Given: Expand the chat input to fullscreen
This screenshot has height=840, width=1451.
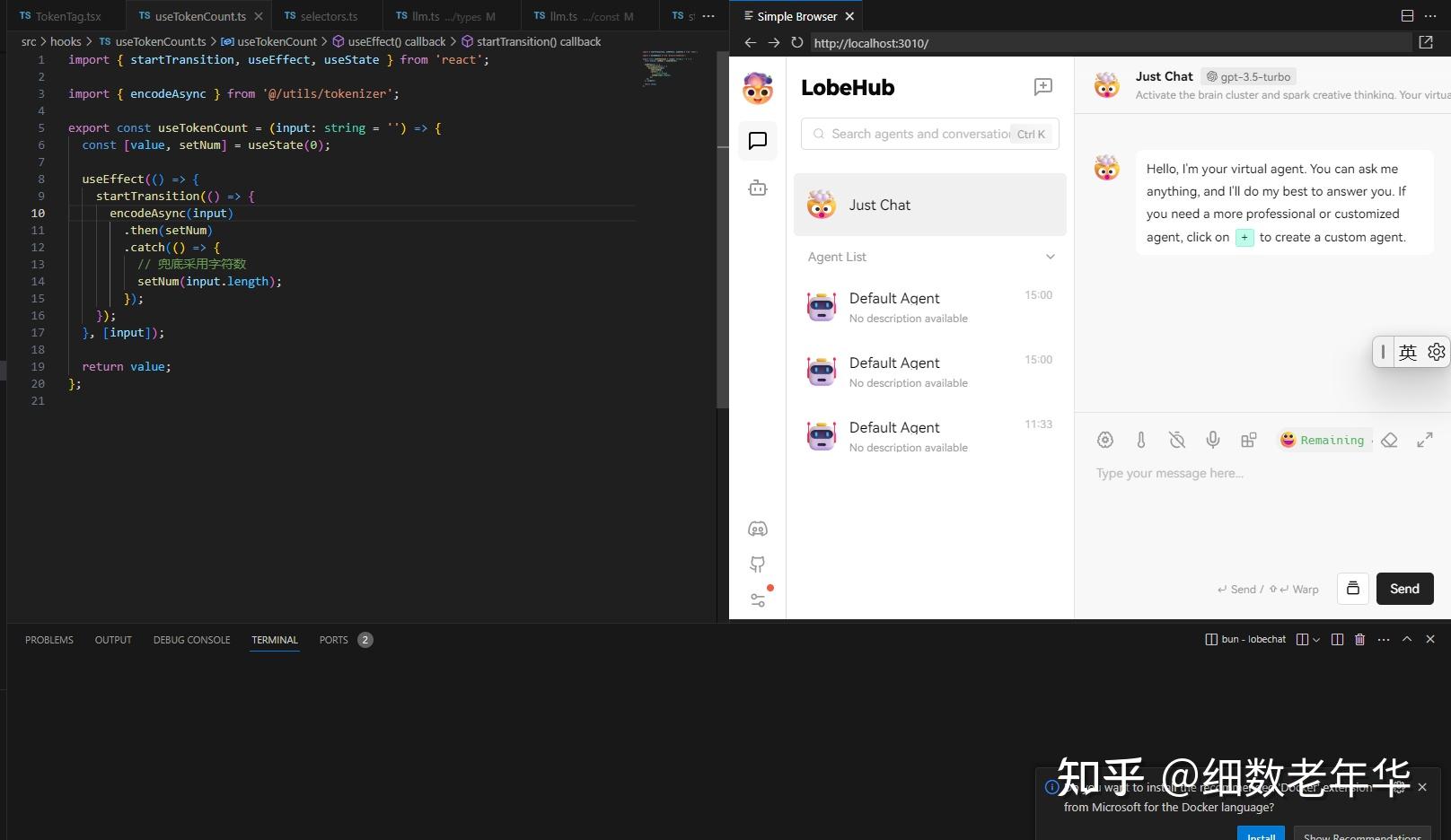Looking at the screenshot, I should point(1426,440).
